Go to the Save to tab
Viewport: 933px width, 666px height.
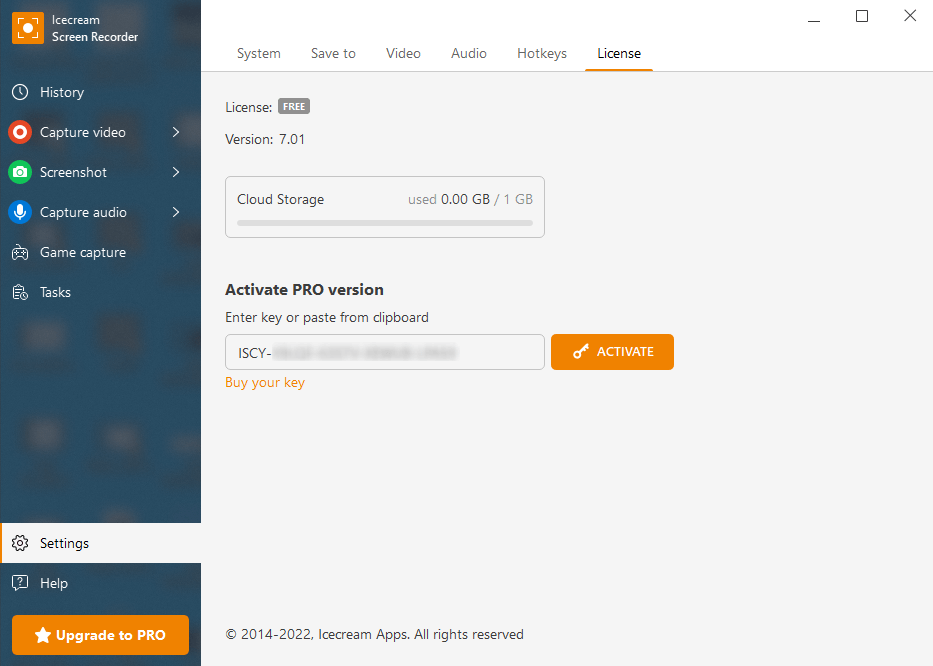tap(333, 53)
